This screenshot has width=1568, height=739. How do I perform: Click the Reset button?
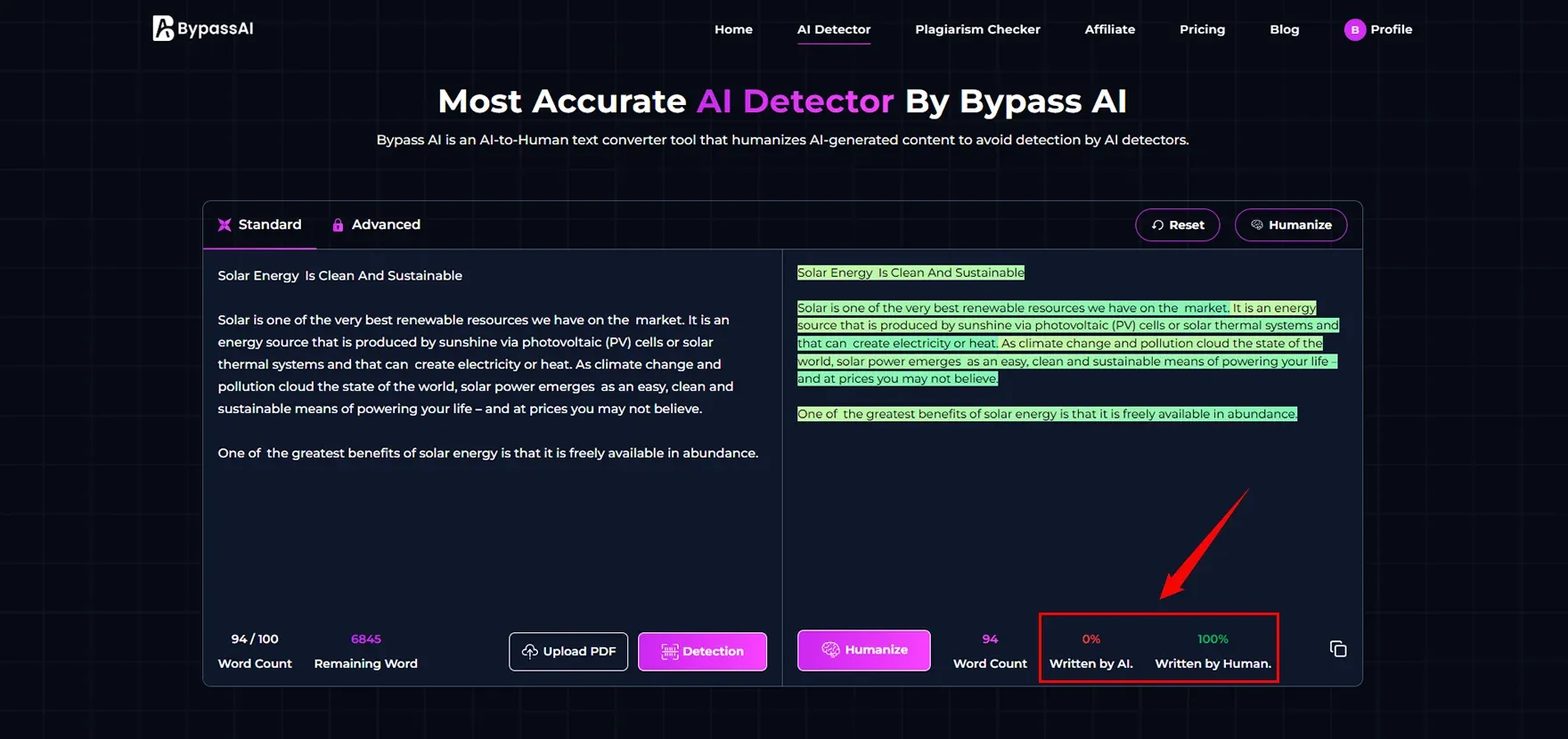coord(1178,225)
